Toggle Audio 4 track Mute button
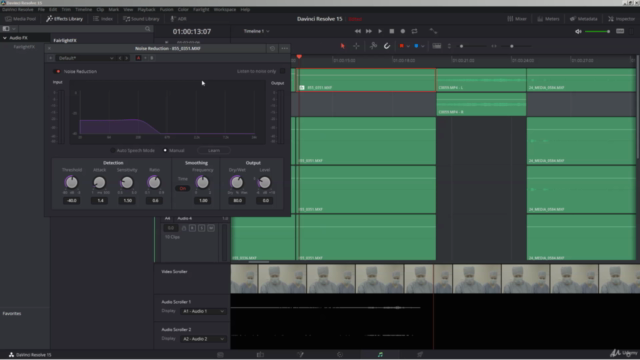The width and height of the screenshot is (640, 360). [211, 228]
